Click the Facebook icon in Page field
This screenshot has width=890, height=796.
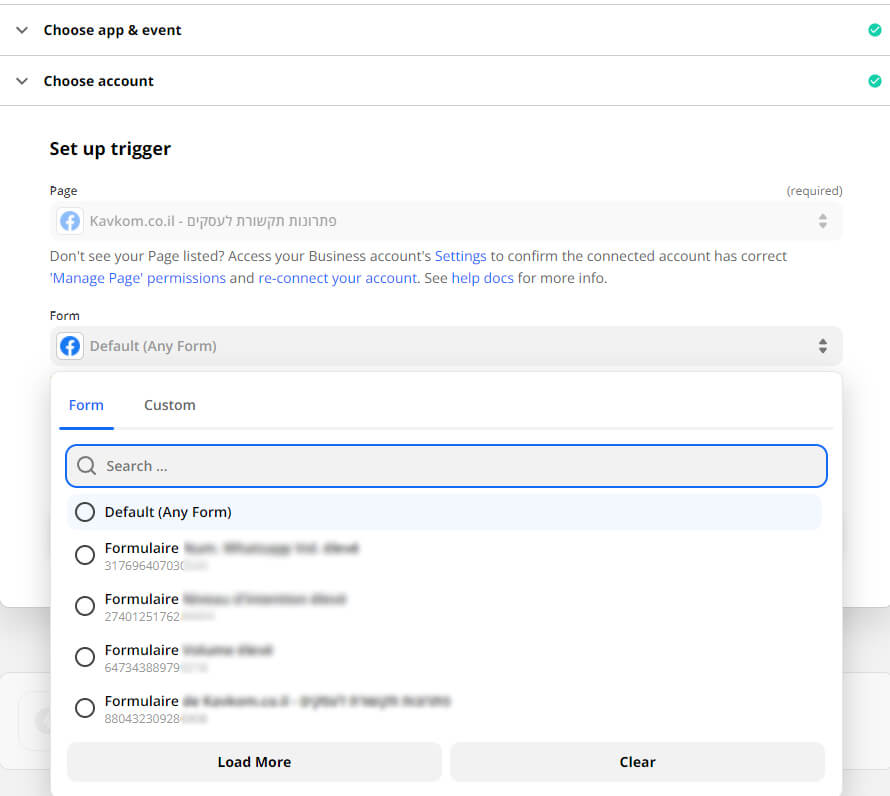[x=70, y=221]
